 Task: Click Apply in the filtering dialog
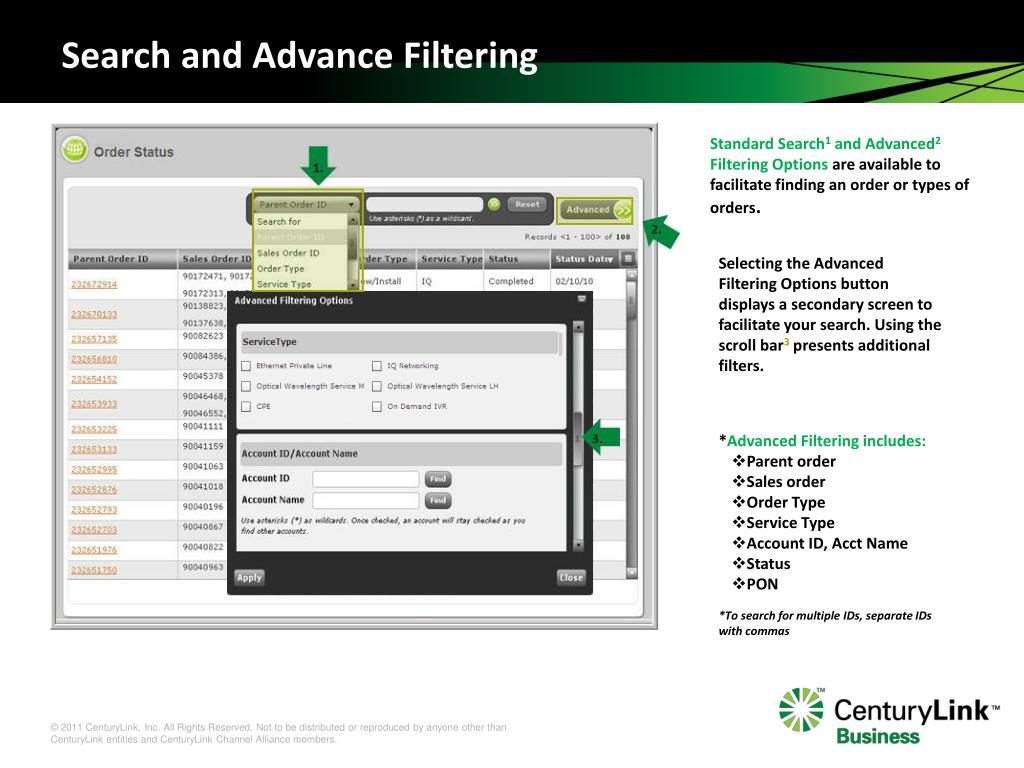pyautogui.click(x=249, y=577)
